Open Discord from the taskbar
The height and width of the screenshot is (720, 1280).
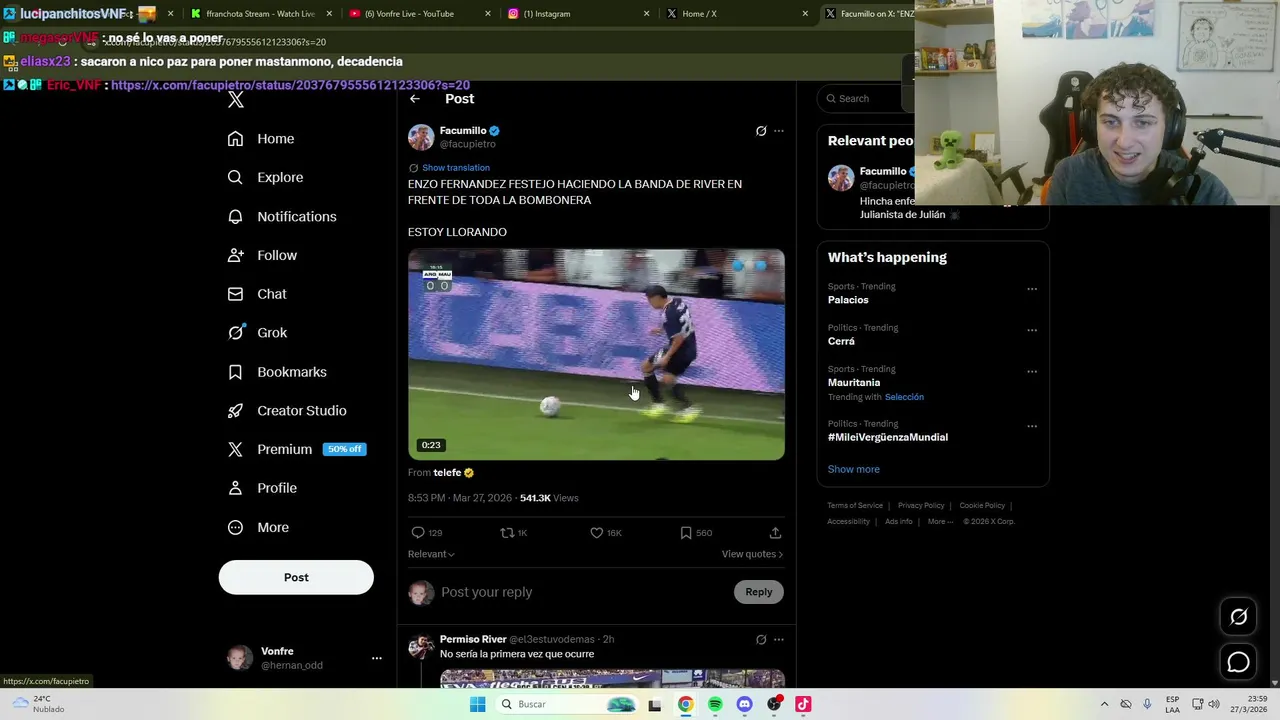coord(744,704)
